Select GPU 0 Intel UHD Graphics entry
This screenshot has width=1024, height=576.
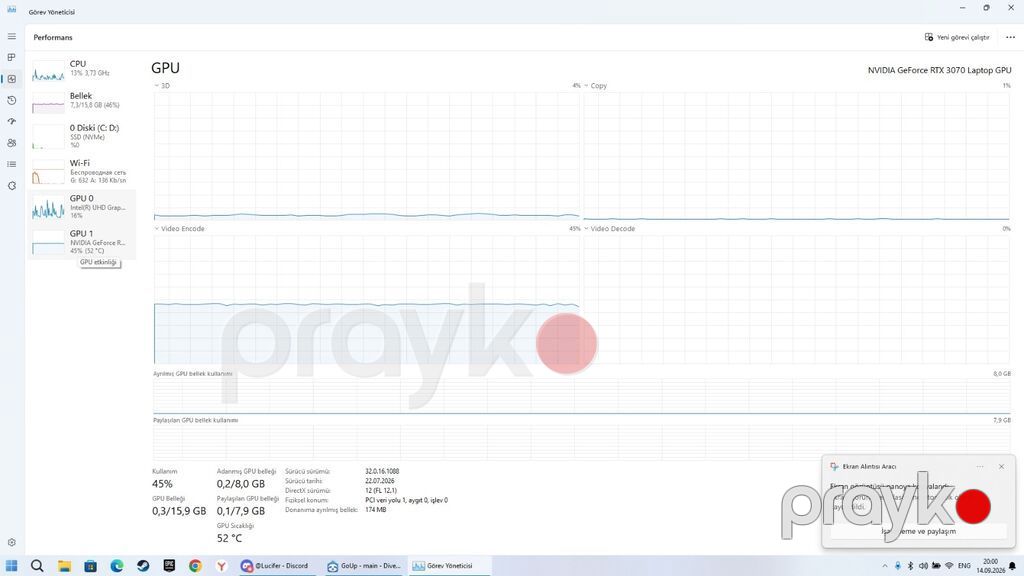coord(82,207)
